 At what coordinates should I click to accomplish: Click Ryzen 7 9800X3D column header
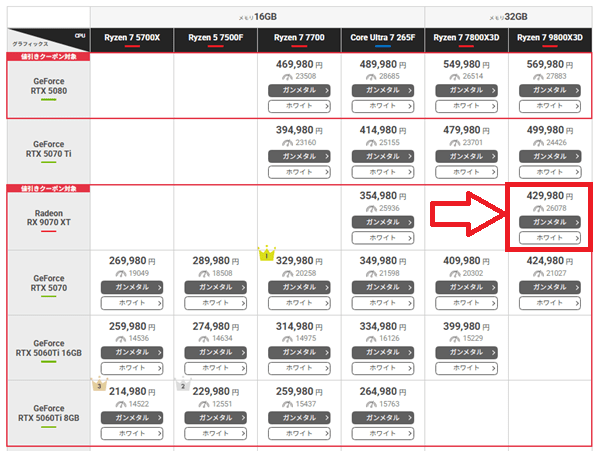(550, 38)
